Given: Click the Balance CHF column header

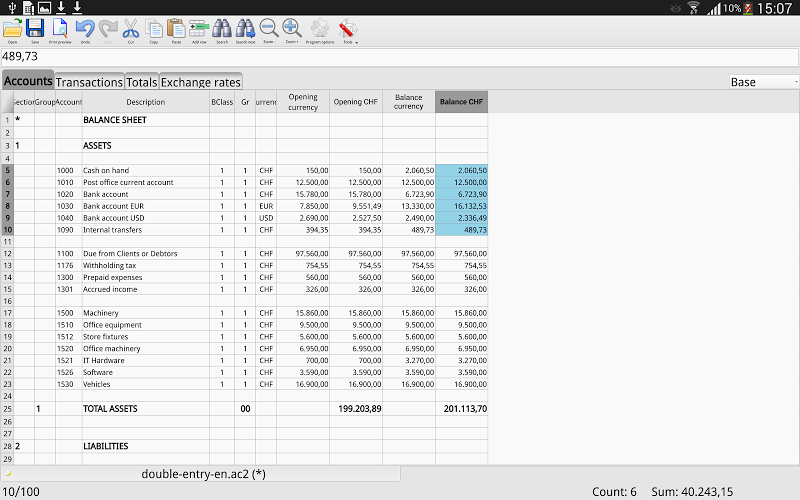Looking at the screenshot, I should (x=461, y=102).
